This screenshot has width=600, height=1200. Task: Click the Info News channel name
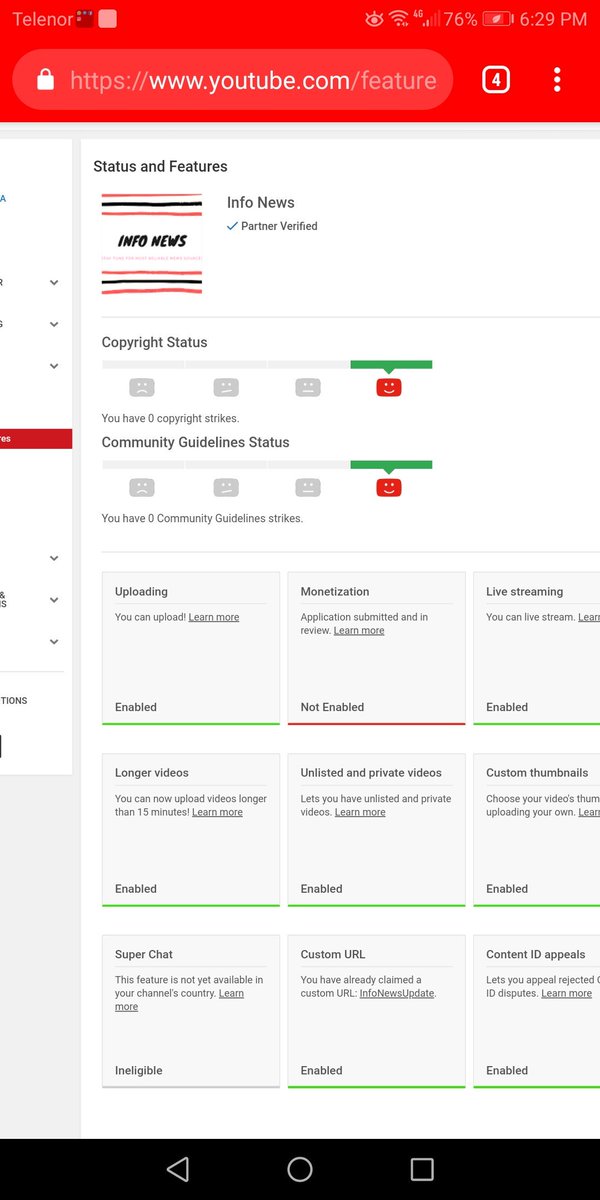260,202
